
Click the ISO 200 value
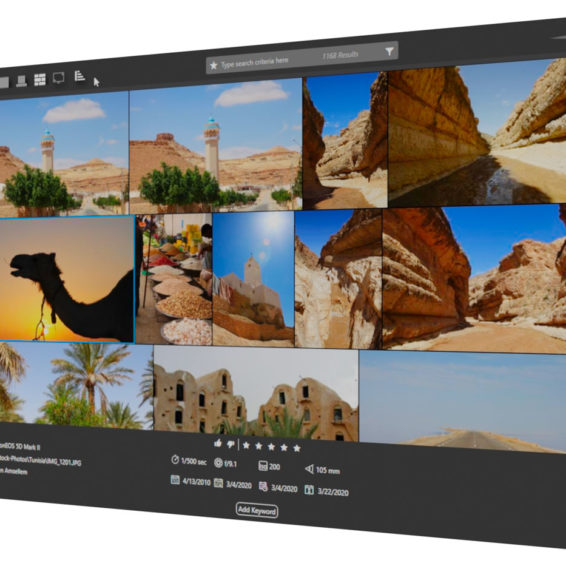pyautogui.click(x=275, y=467)
